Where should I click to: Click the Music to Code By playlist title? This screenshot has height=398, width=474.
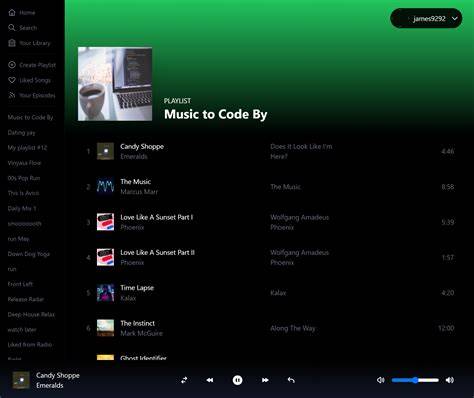[216, 114]
